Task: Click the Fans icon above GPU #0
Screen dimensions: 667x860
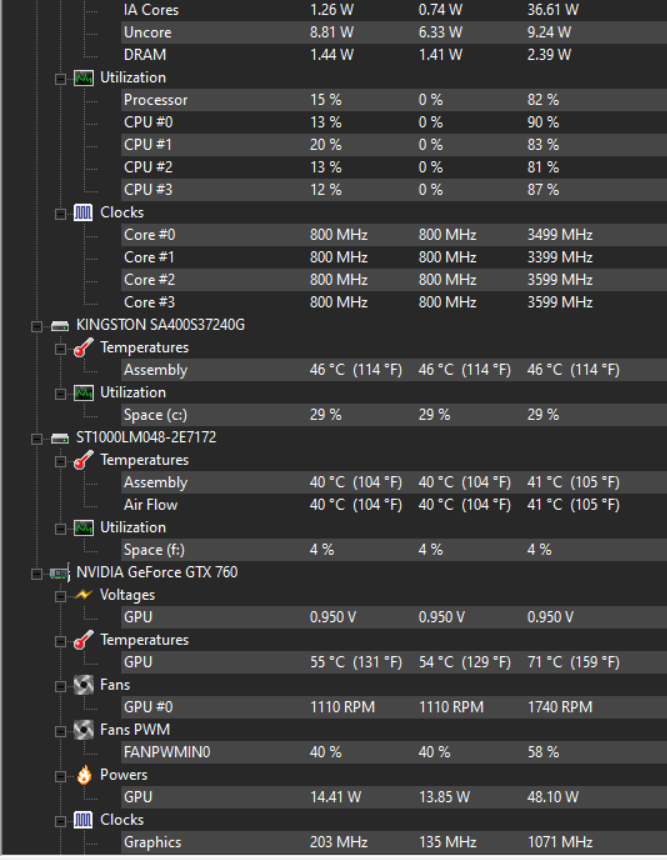Action: (x=83, y=685)
